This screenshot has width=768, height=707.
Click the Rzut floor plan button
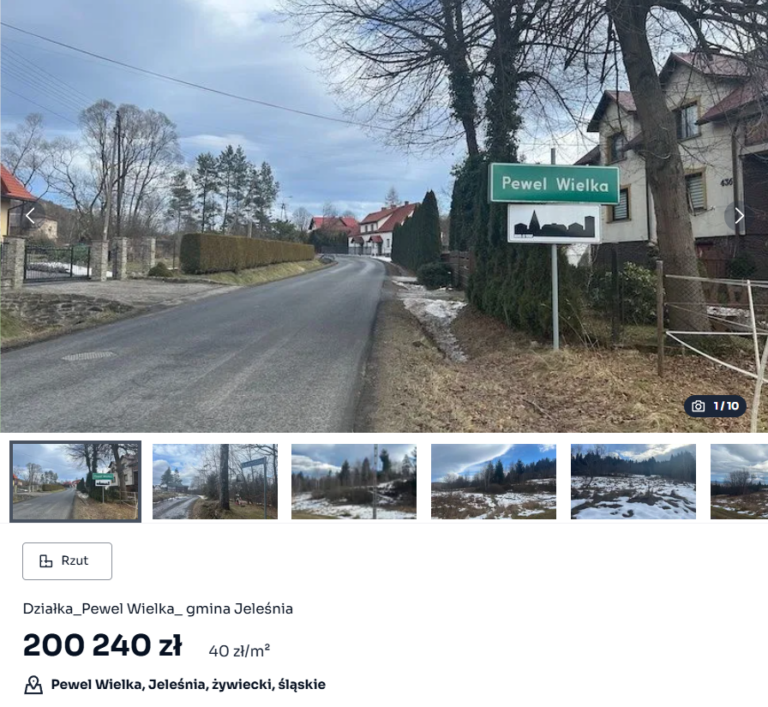pos(67,561)
